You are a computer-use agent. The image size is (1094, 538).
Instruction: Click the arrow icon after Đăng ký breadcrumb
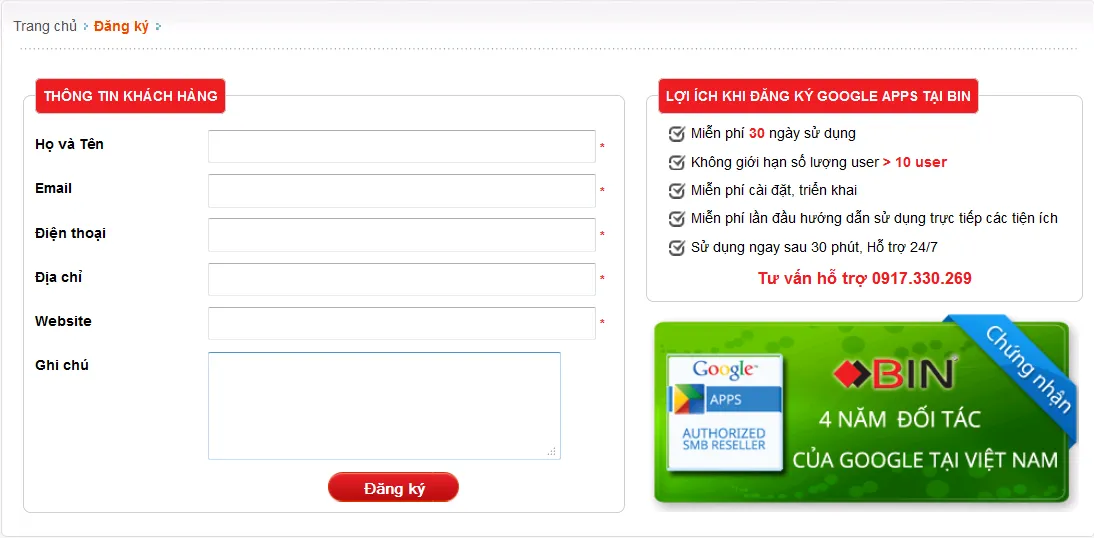(x=158, y=27)
